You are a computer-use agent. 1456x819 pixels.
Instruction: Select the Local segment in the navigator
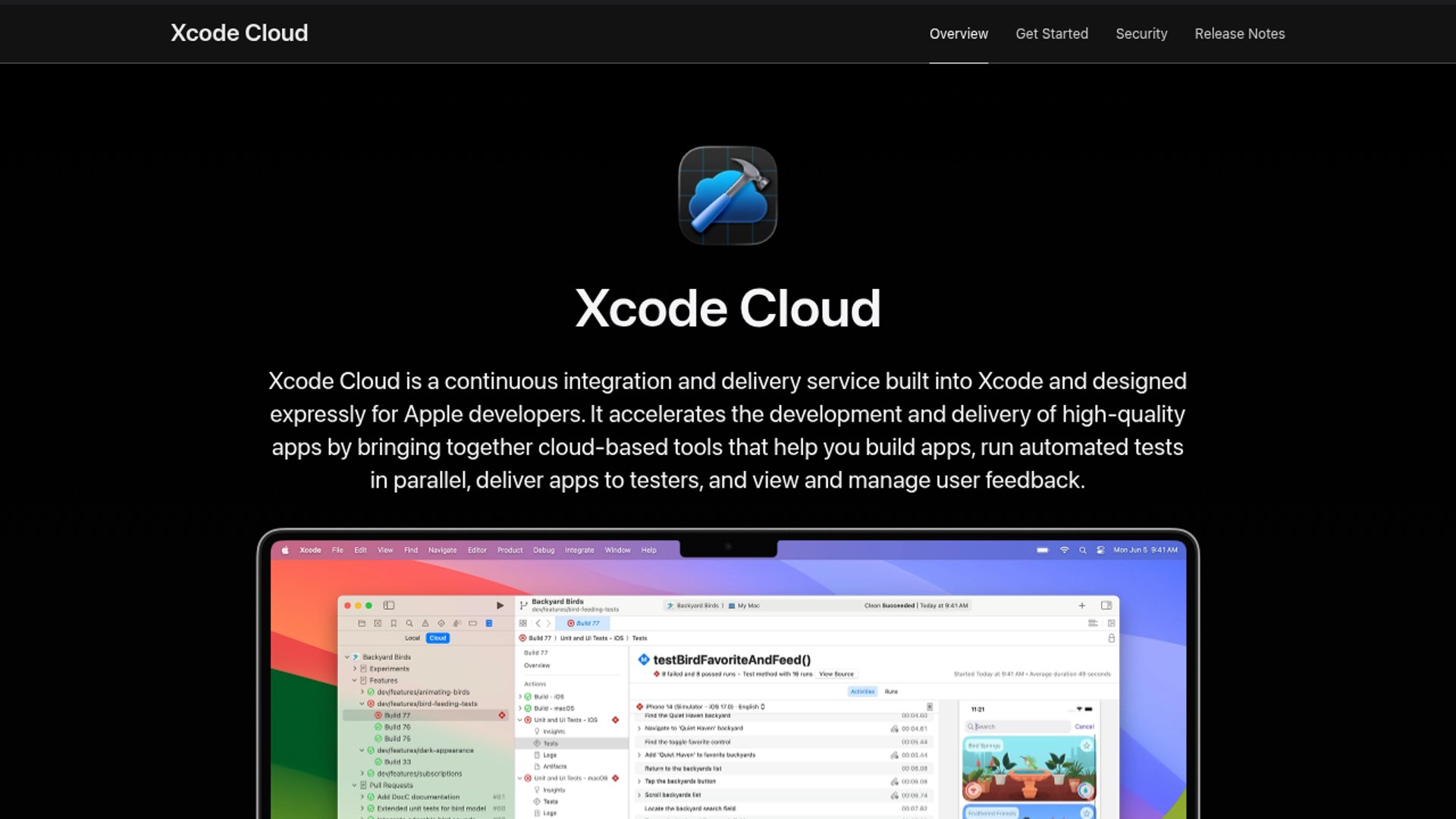point(413,639)
